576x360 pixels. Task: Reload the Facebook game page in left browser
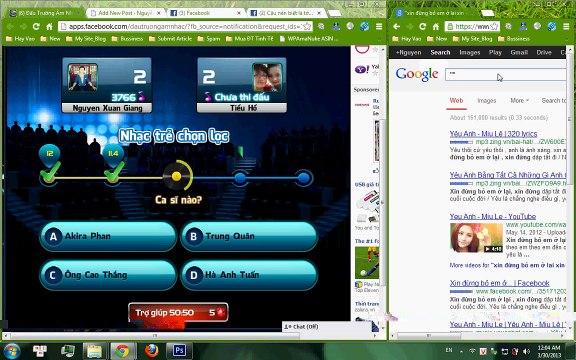coord(36,26)
